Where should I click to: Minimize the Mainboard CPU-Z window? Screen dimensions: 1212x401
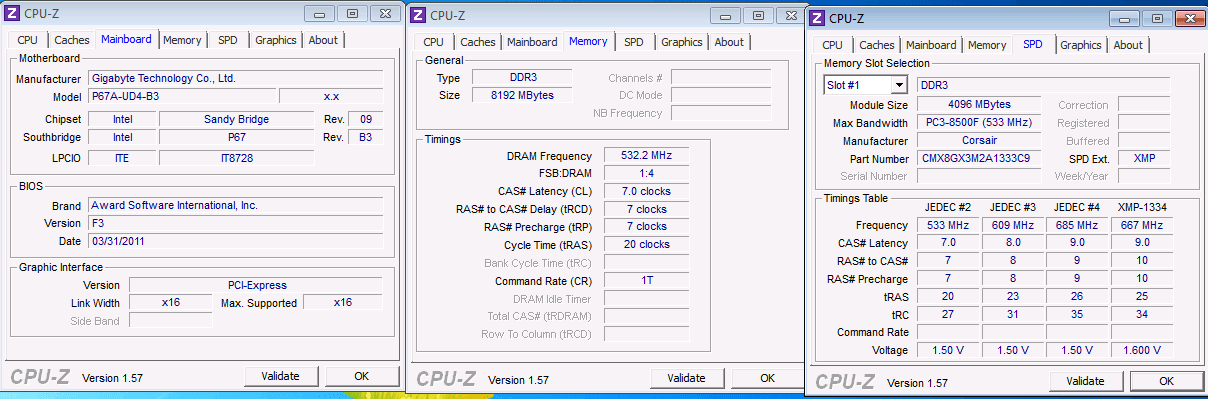[x=319, y=13]
